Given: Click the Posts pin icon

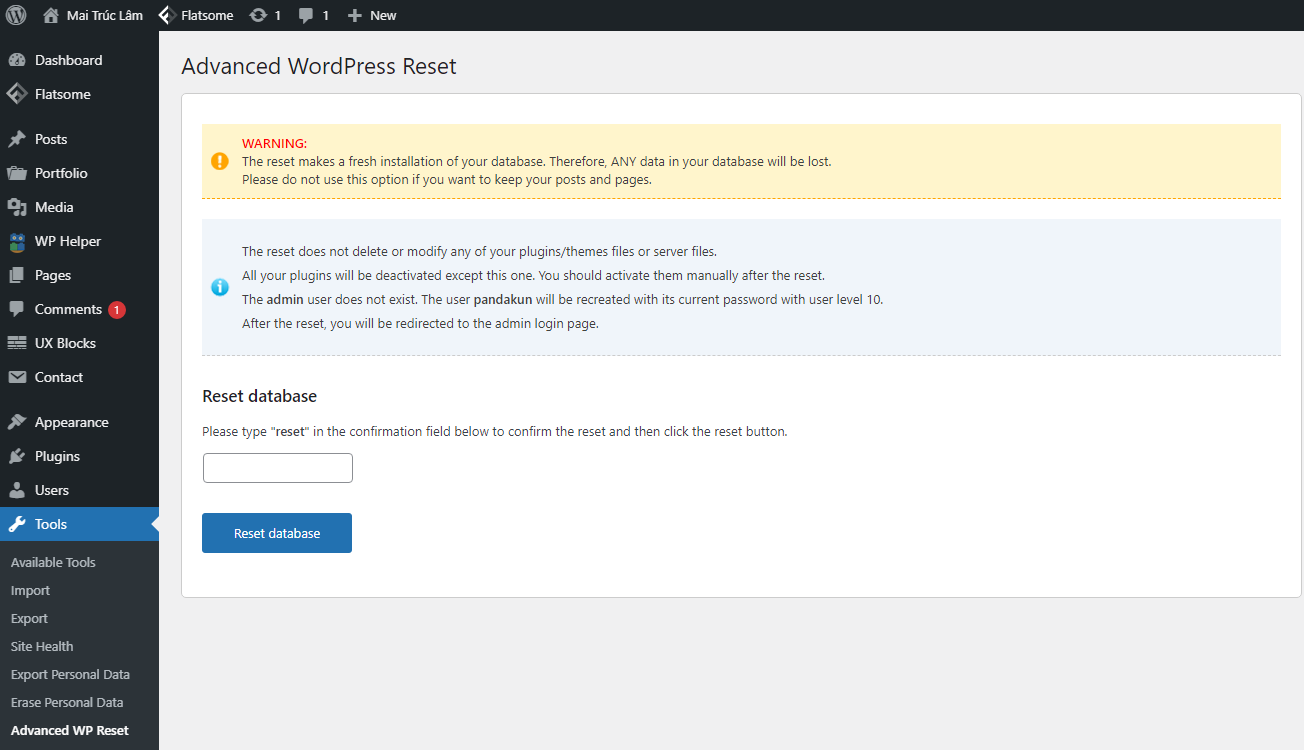Looking at the screenshot, I should click(x=17, y=139).
